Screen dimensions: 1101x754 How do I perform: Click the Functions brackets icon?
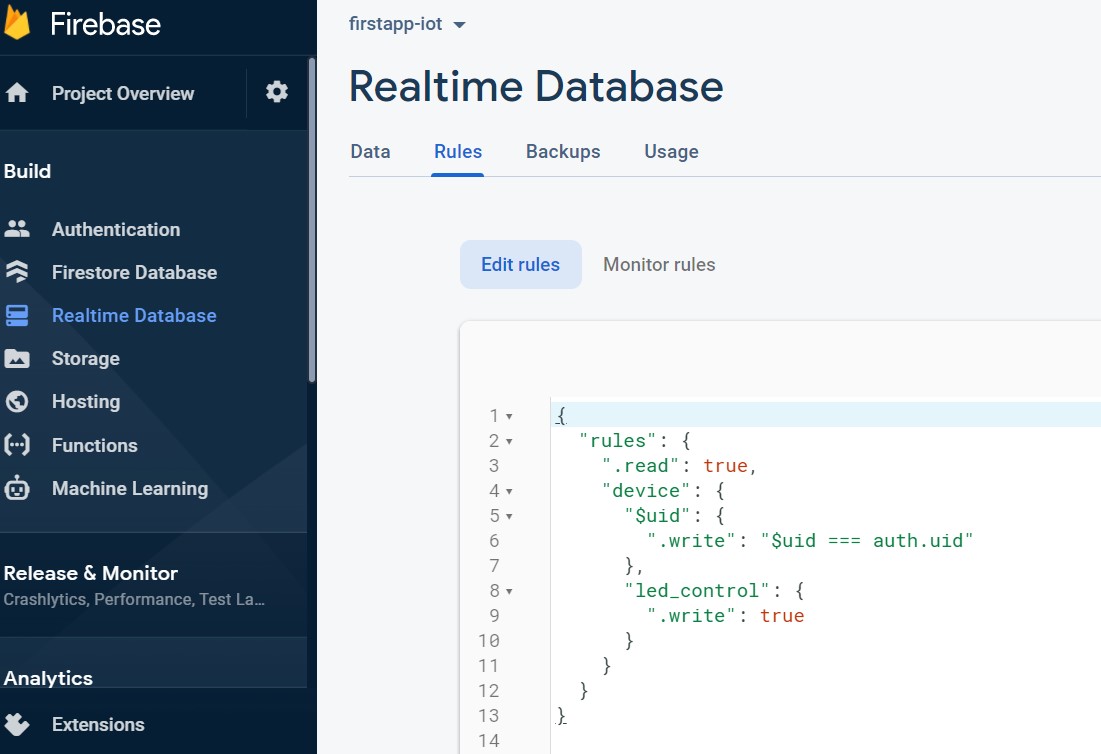17,445
